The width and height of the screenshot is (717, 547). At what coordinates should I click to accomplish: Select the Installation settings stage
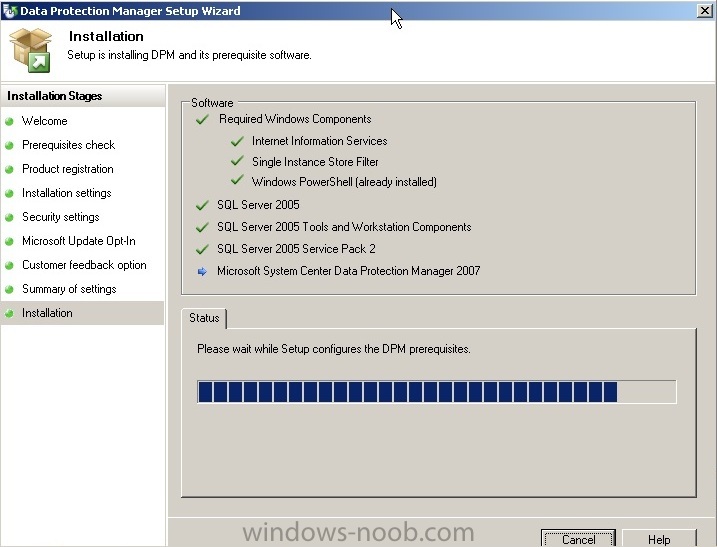click(67, 193)
